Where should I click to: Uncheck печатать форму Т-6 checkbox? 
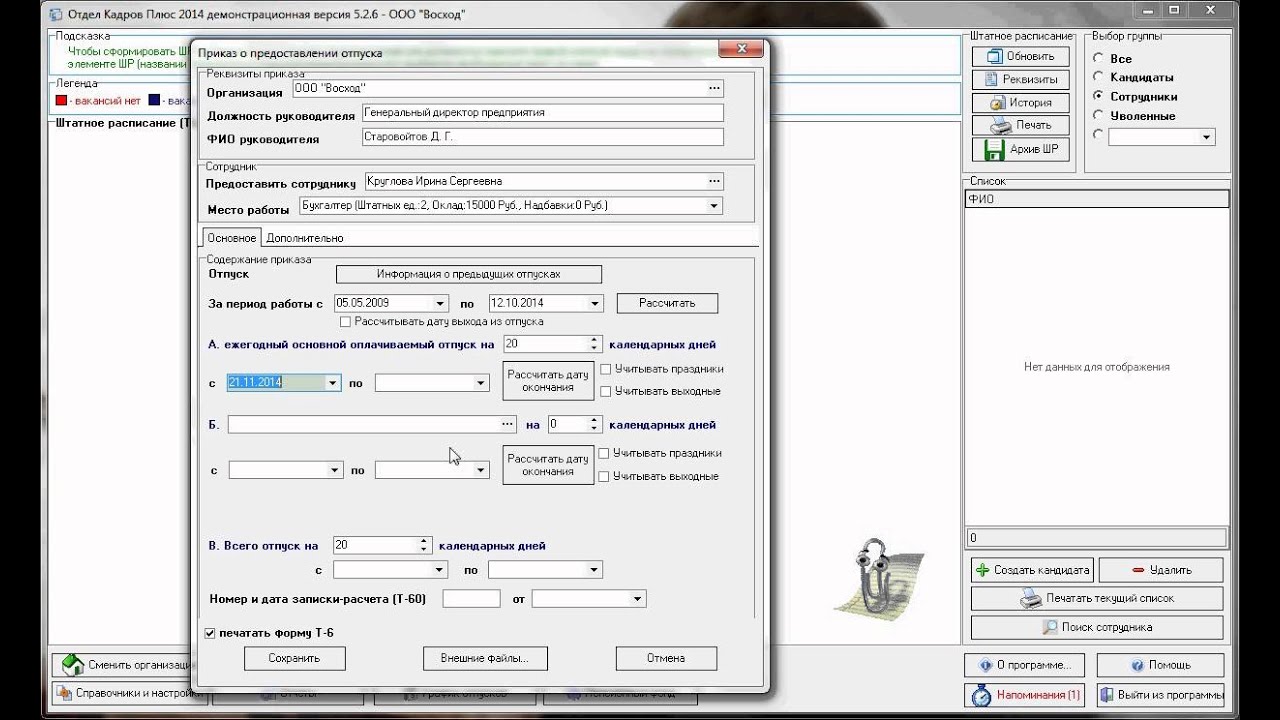pyautogui.click(x=210, y=633)
